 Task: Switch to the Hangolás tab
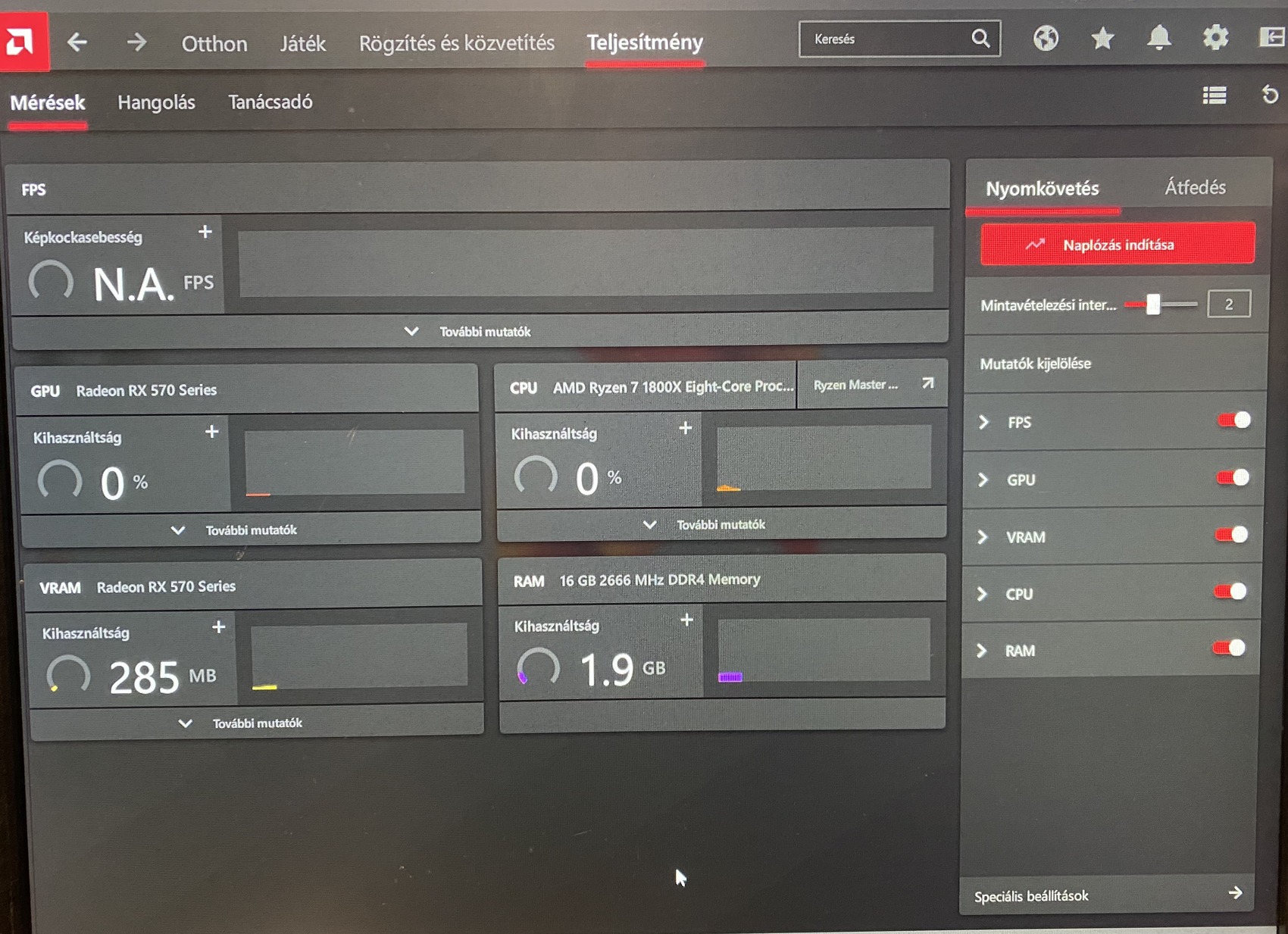156,102
